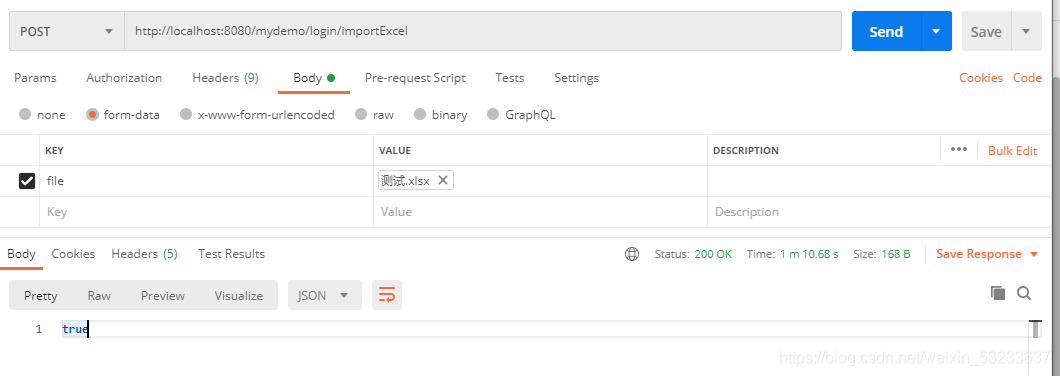The width and height of the screenshot is (1060, 376).
Task: Open the Code snippet link
Action: click(1027, 78)
